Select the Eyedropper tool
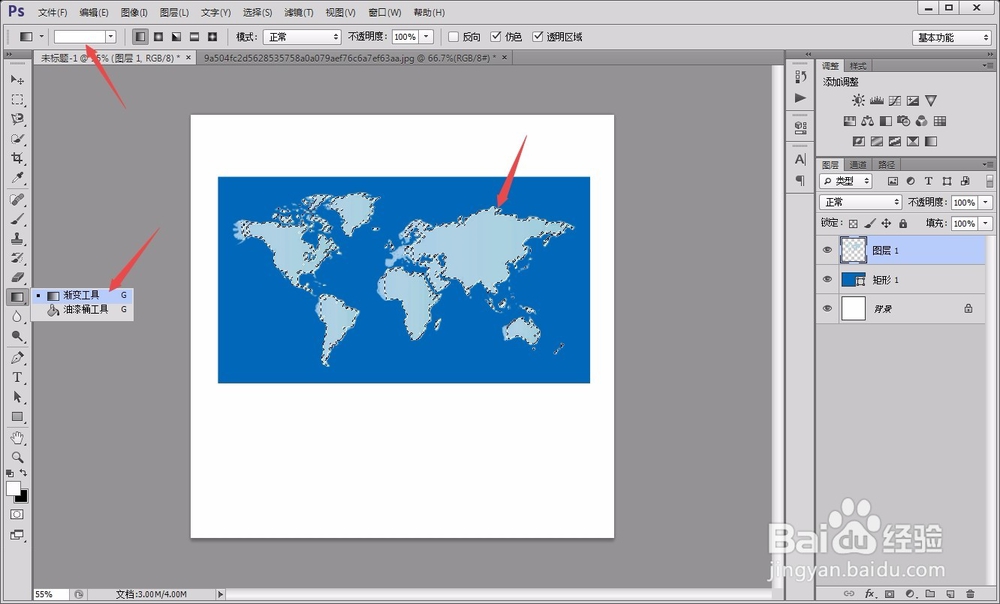 (x=17, y=178)
